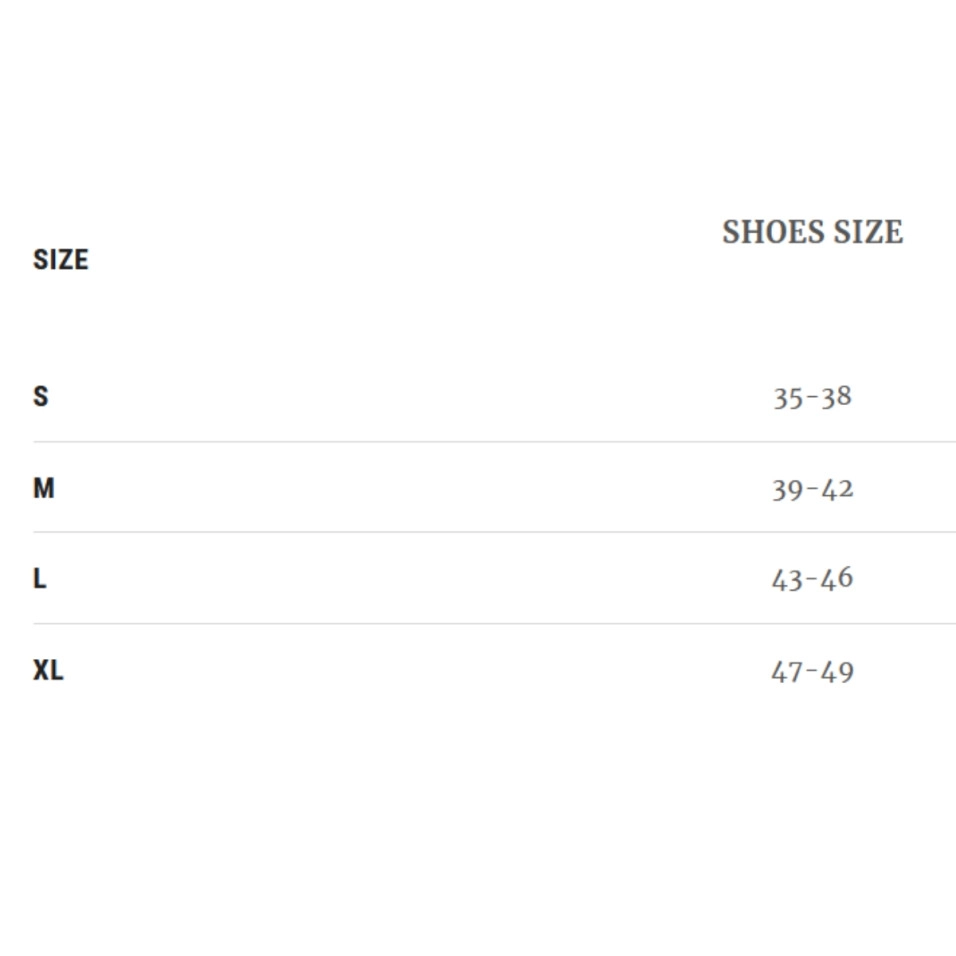Viewport: 956px width, 956px height.
Task: Click the SHOES SIZE column header
Action: point(812,232)
